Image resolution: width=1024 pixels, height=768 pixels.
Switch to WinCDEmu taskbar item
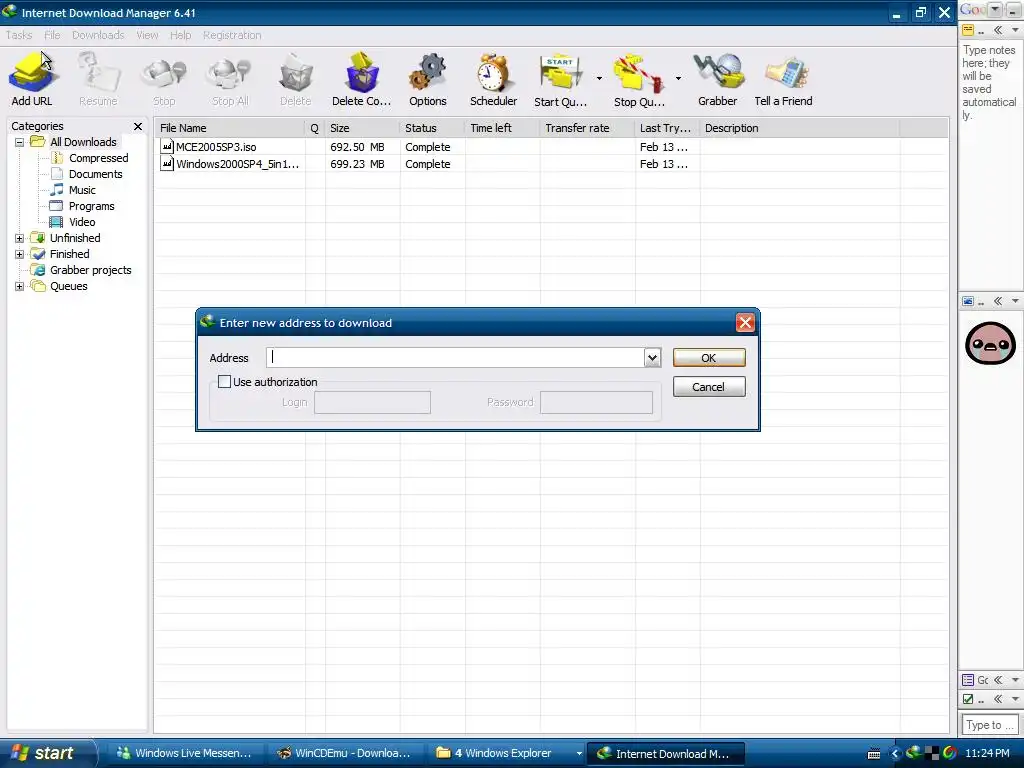point(344,753)
